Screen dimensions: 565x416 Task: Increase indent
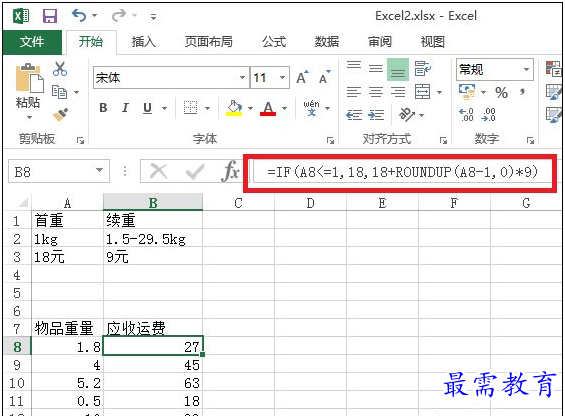[376, 115]
